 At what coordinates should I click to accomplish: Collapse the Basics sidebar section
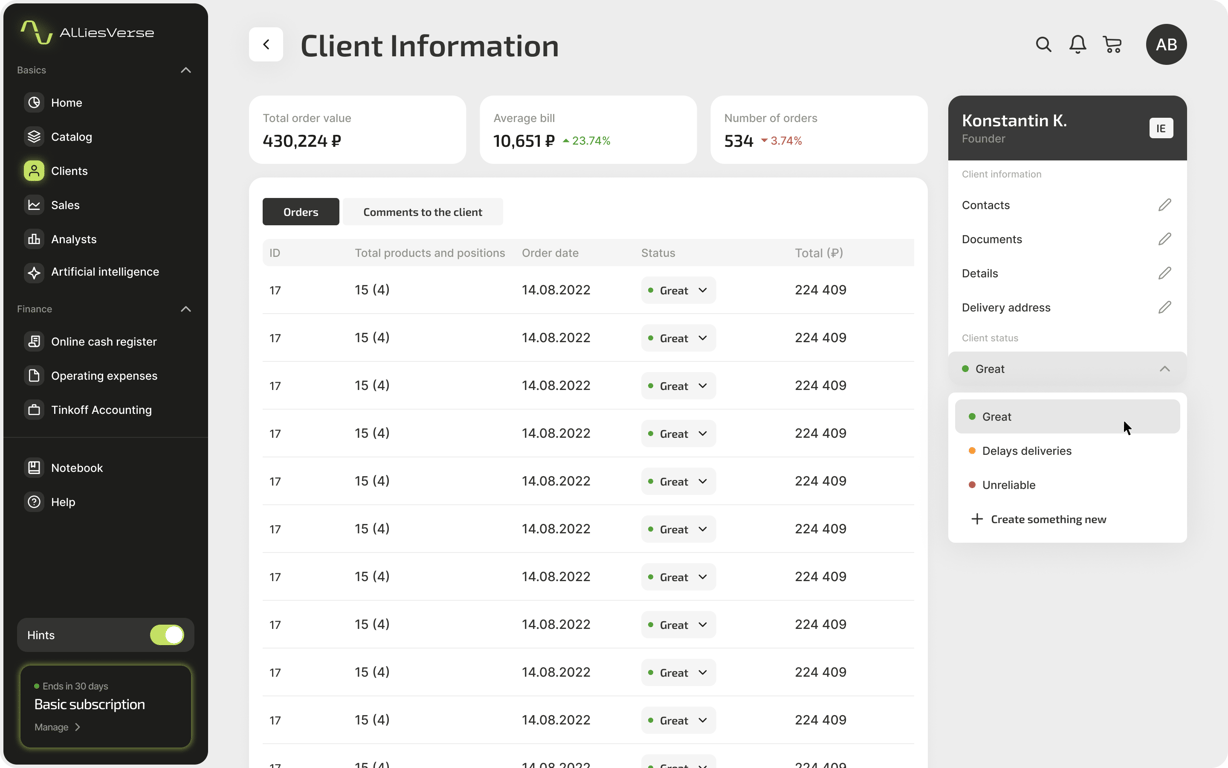pyautogui.click(x=186, y=71)
